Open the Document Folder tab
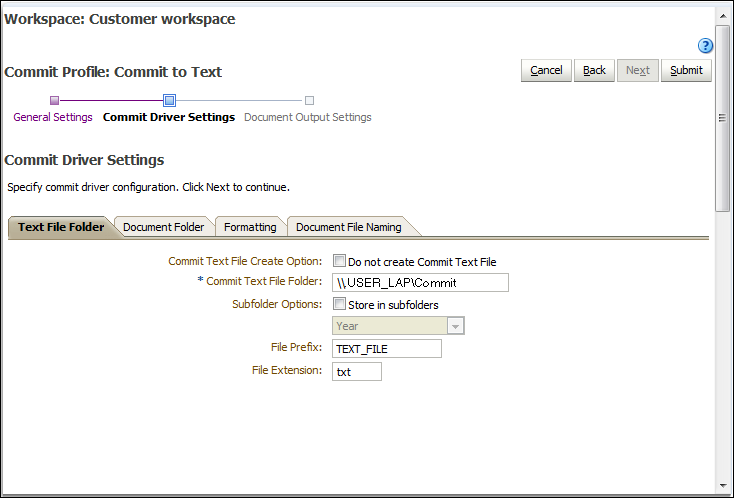Screen dimensions: 734x498 pyautogui.click(x=163, y=227)
